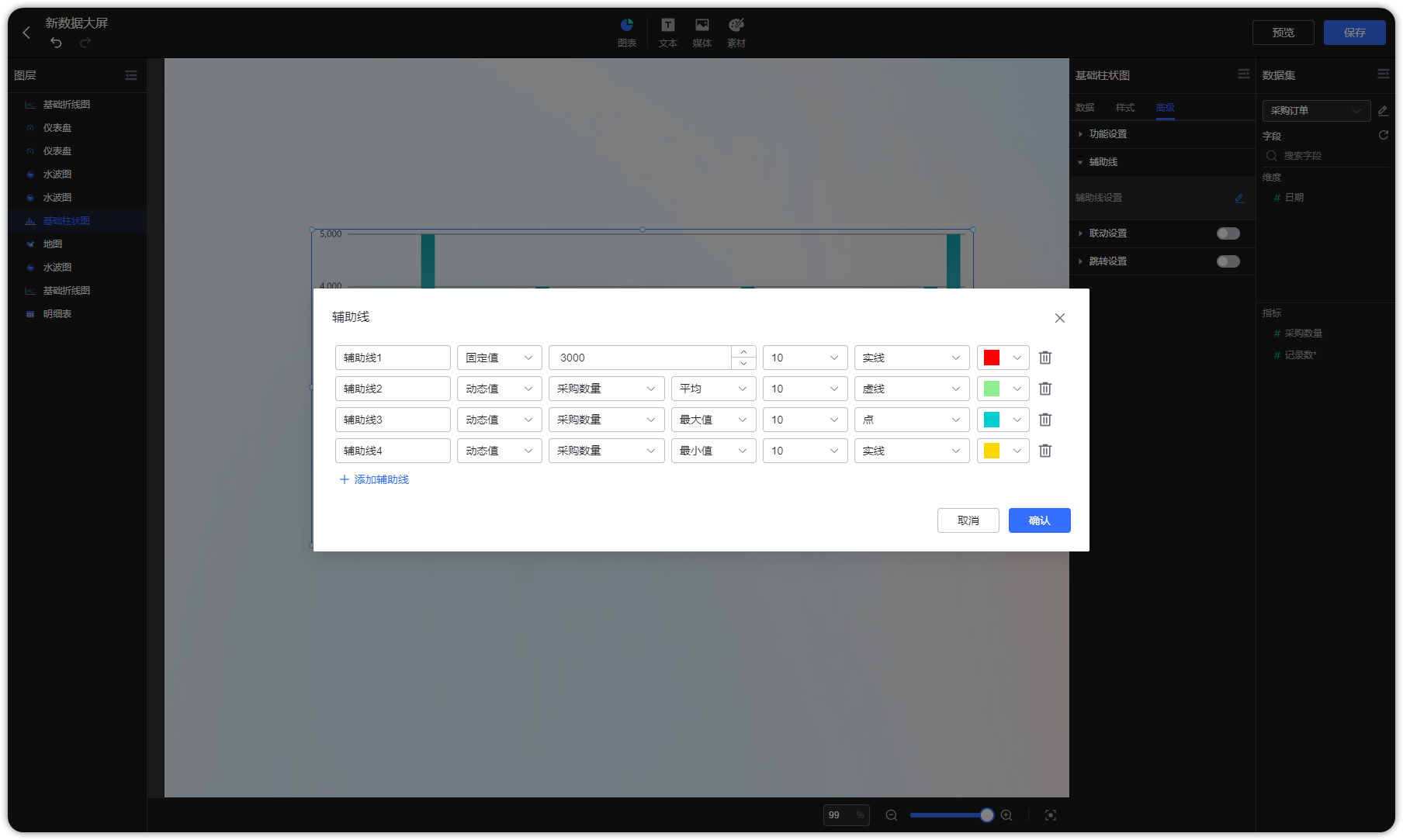Screen dimensions: 1403x840
Task: Open the 媒体 media component menu
Action: [702, 33]
